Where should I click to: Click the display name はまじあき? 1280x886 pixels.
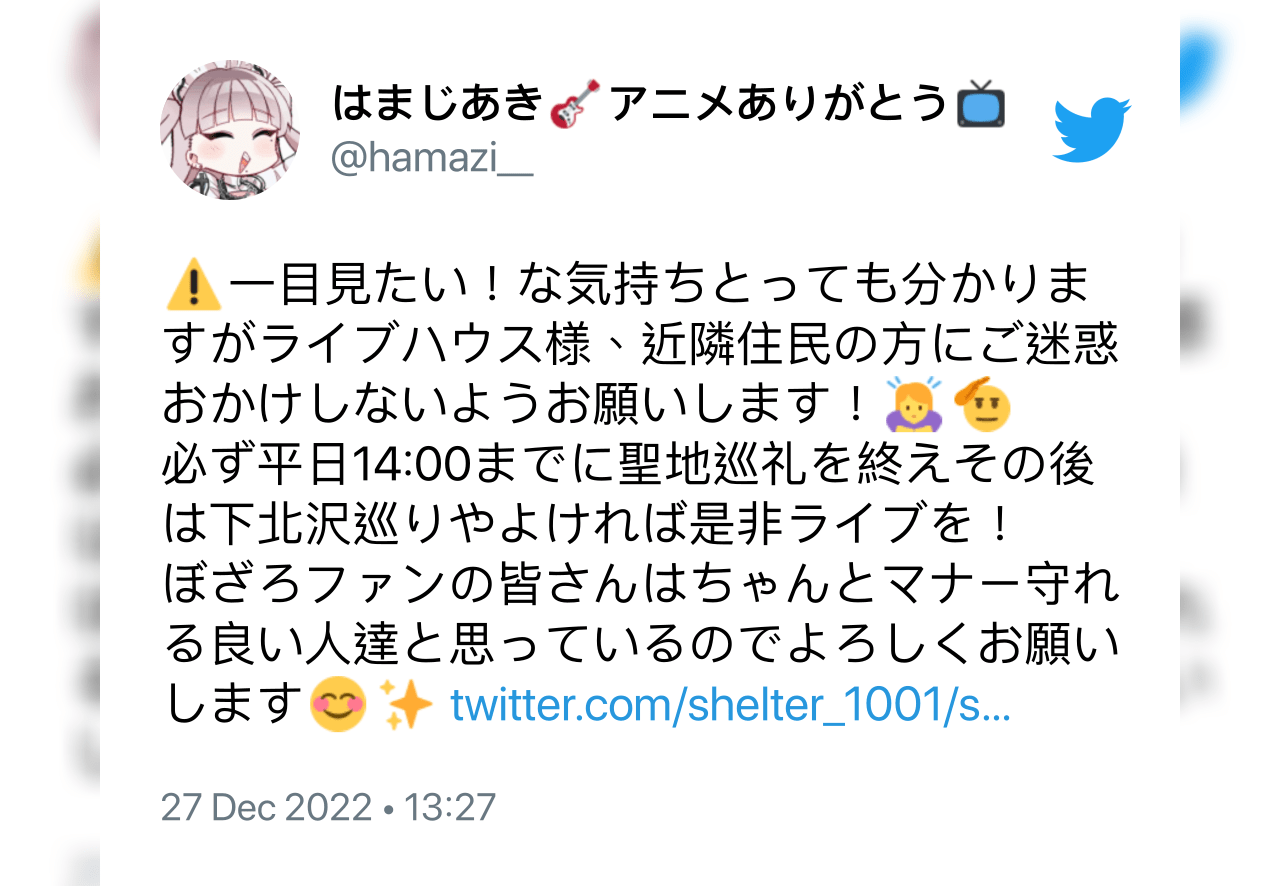click(x=437, y=105)
